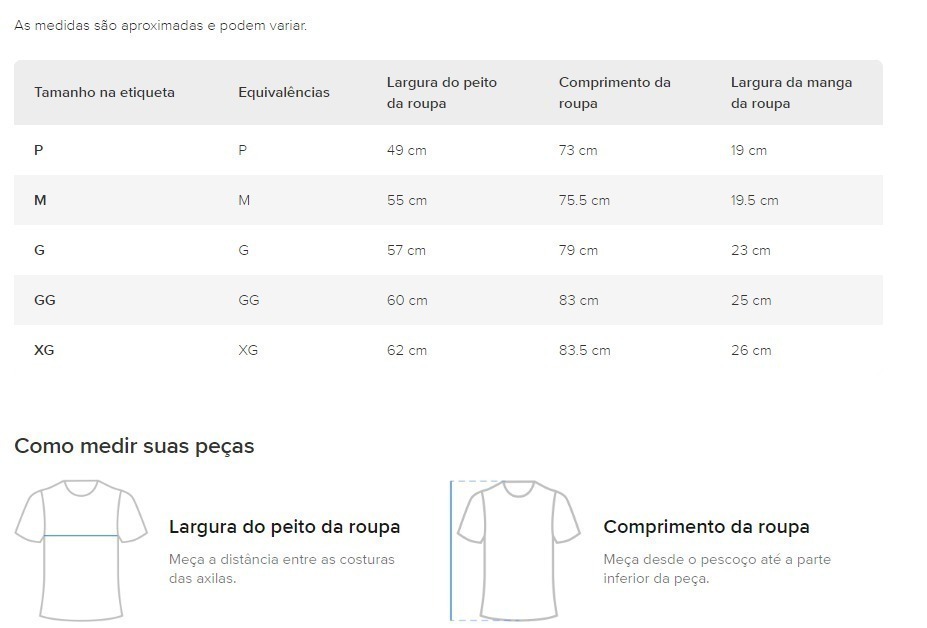Select size GG row label
The width and height of the screenshot is (927, 628).
coord(45,300)
